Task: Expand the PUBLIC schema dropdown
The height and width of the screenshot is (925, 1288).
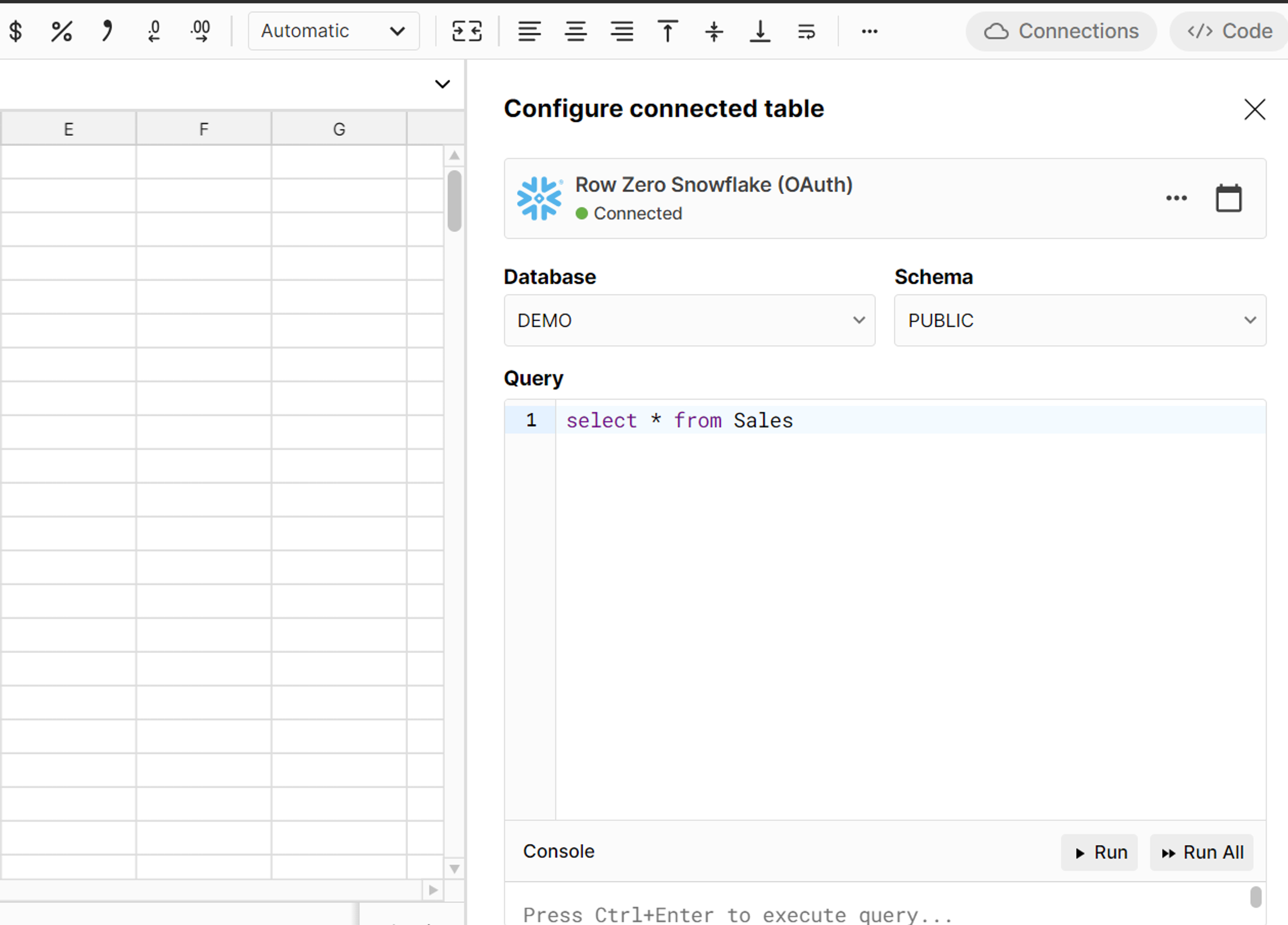Action: [1080, 320]
